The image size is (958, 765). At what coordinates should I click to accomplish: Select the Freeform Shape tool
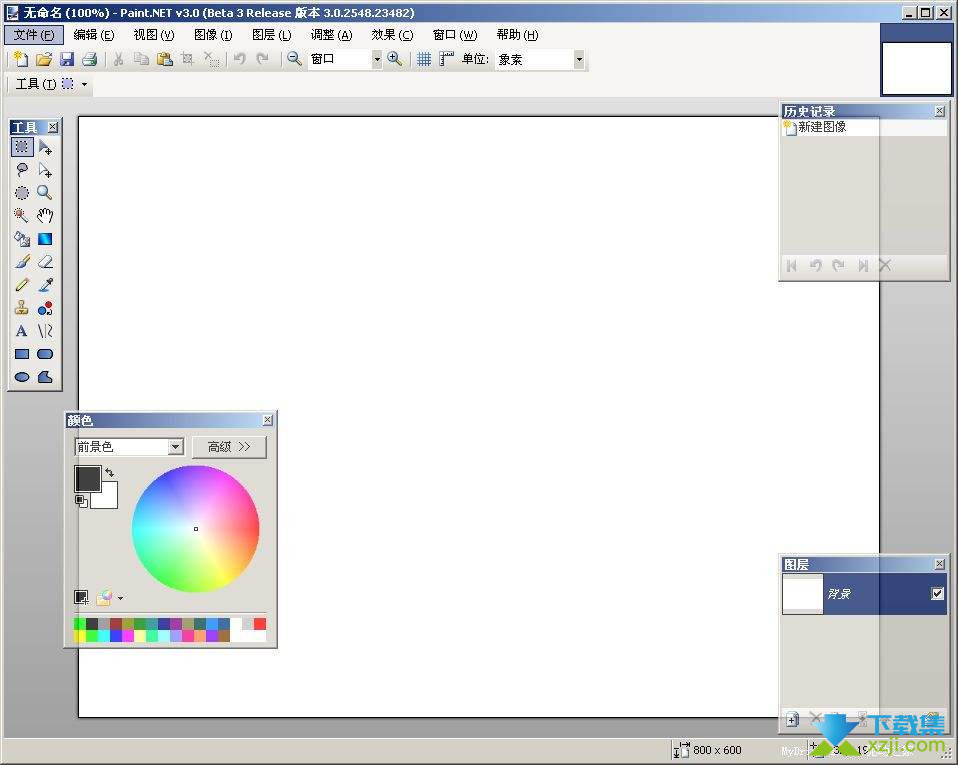[45, 377]
